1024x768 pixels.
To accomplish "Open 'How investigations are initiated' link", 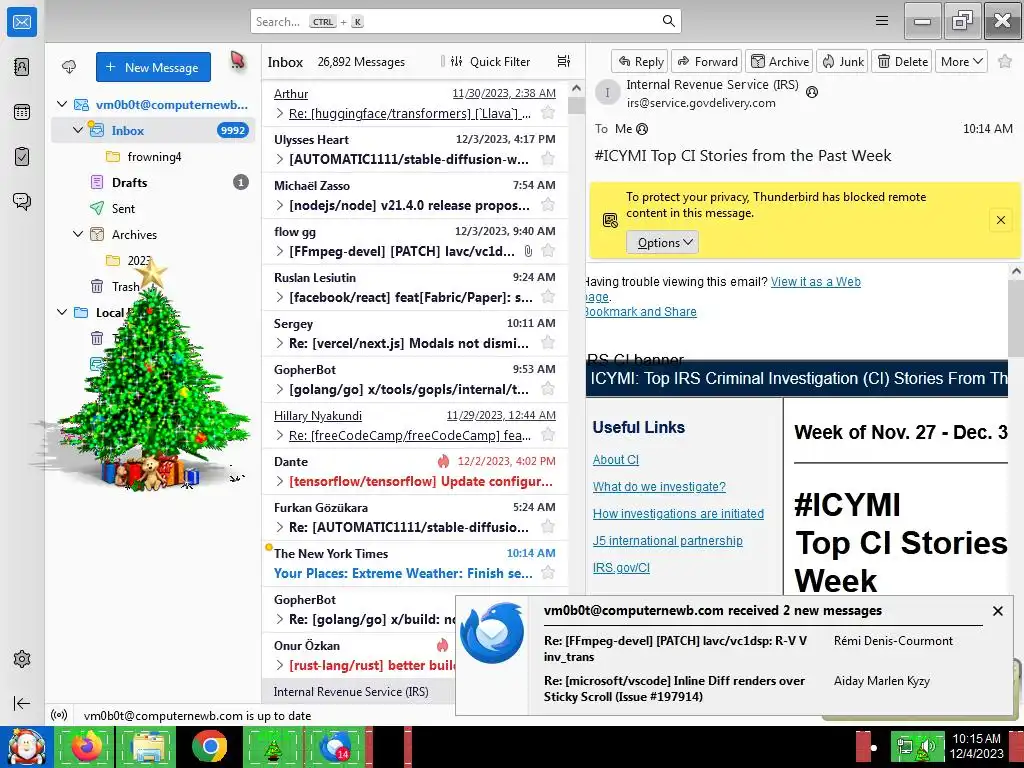I will 678,514.
